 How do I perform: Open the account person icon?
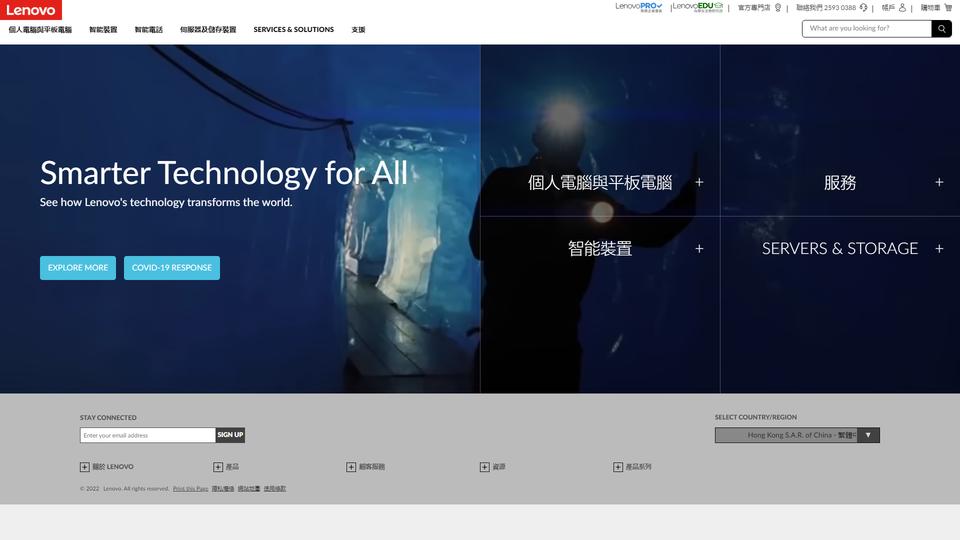point(902,8)
